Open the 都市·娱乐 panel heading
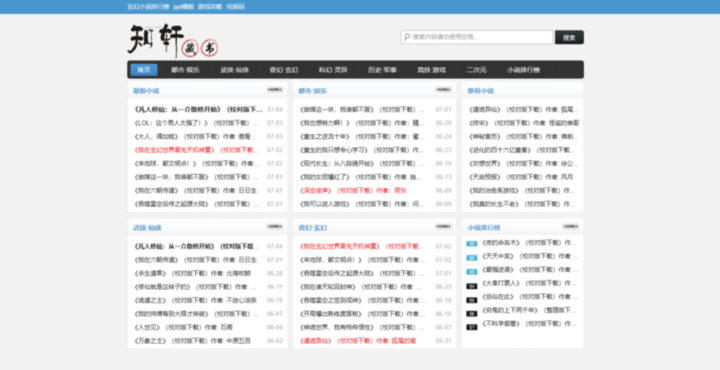The height and width of the screenshot is (370, 720). [313, 91]
